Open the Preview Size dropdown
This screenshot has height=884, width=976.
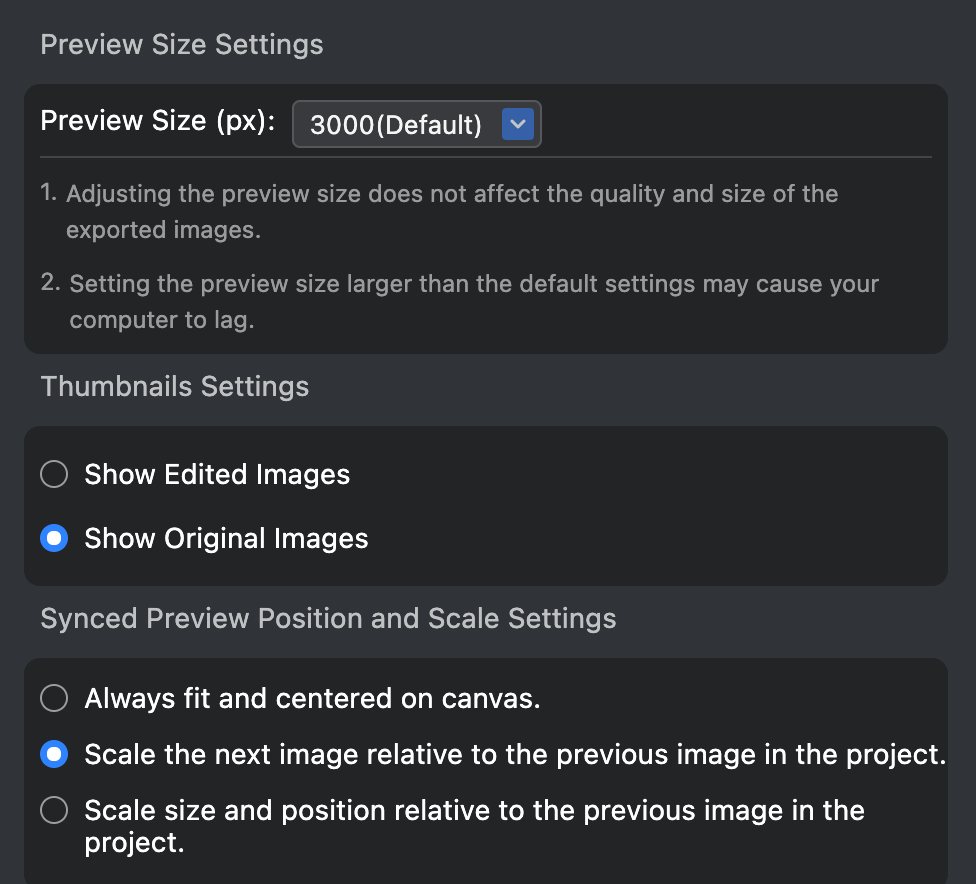[416, 124]
